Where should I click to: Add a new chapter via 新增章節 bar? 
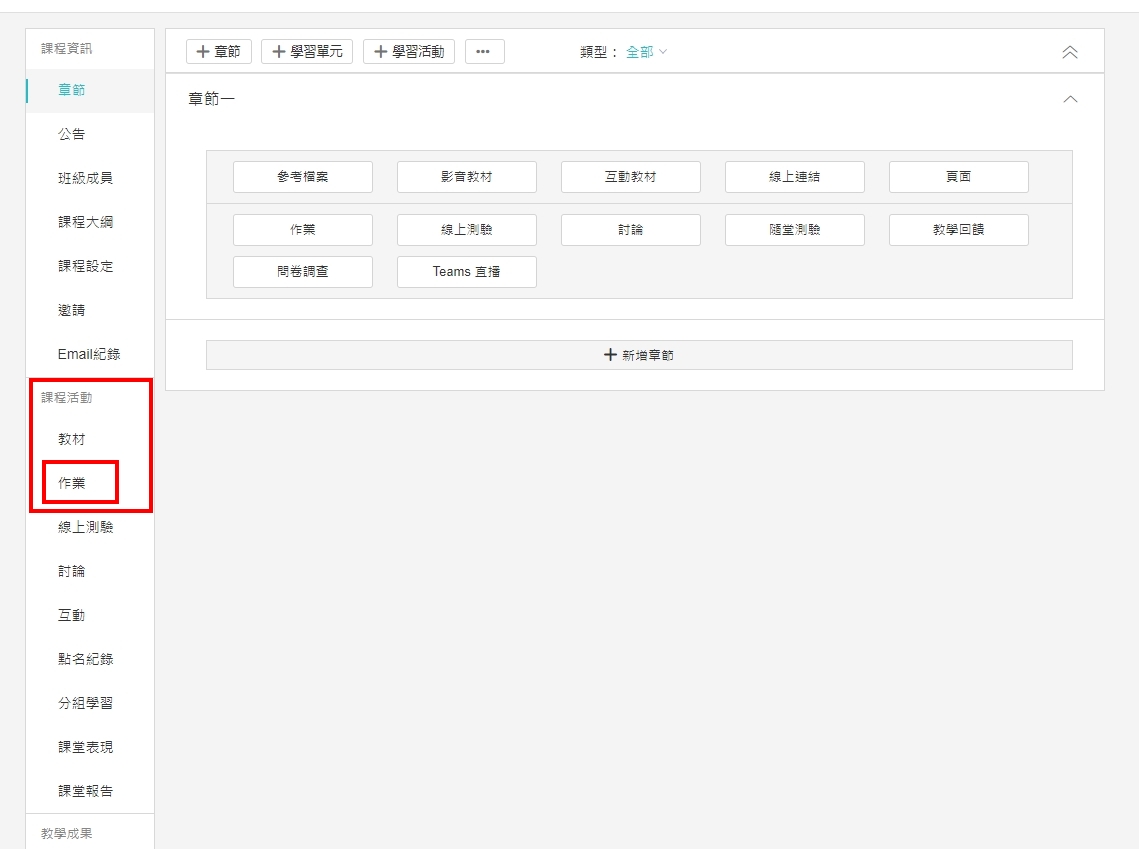click(x=639, y=355)
